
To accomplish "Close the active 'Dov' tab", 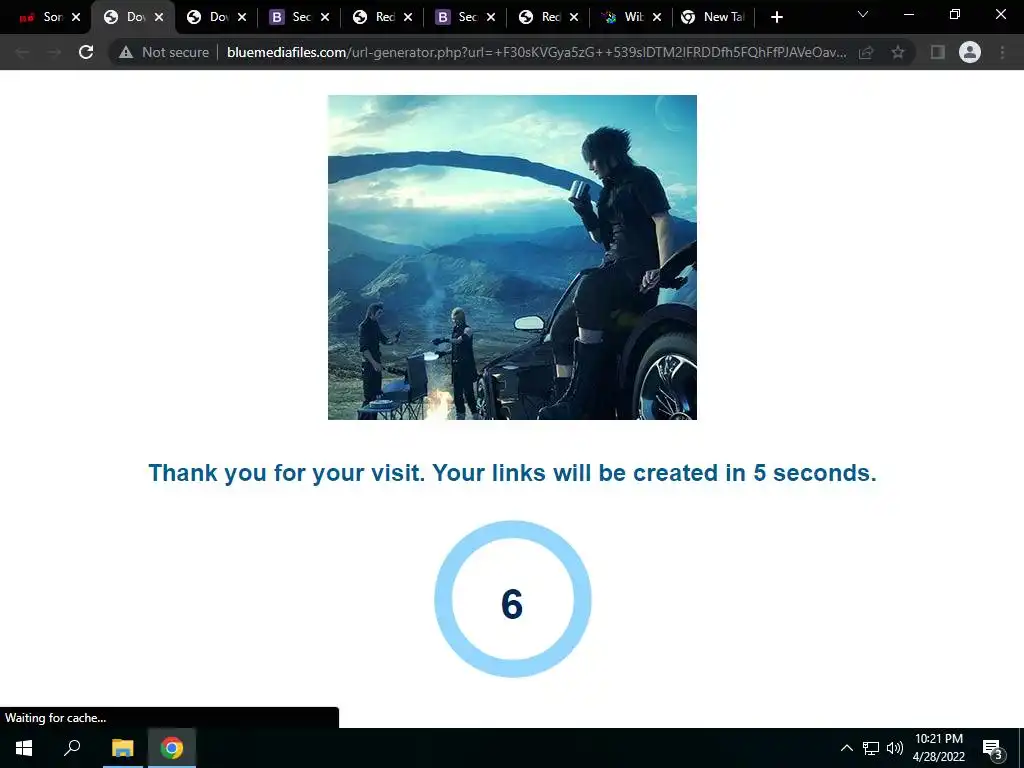I will pyautogui.click(x=159, y=18).
